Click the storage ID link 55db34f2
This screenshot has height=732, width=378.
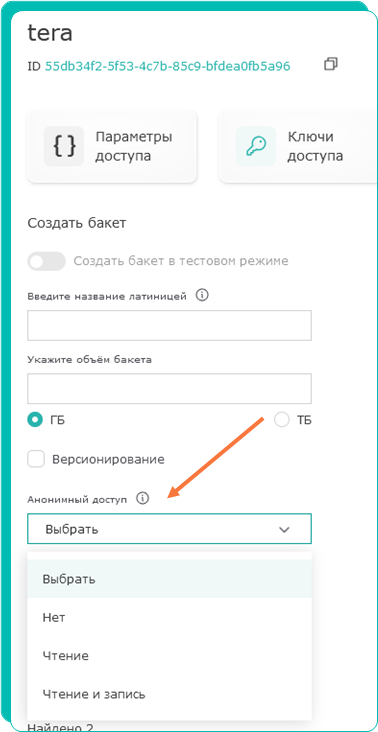pos(168,66)
